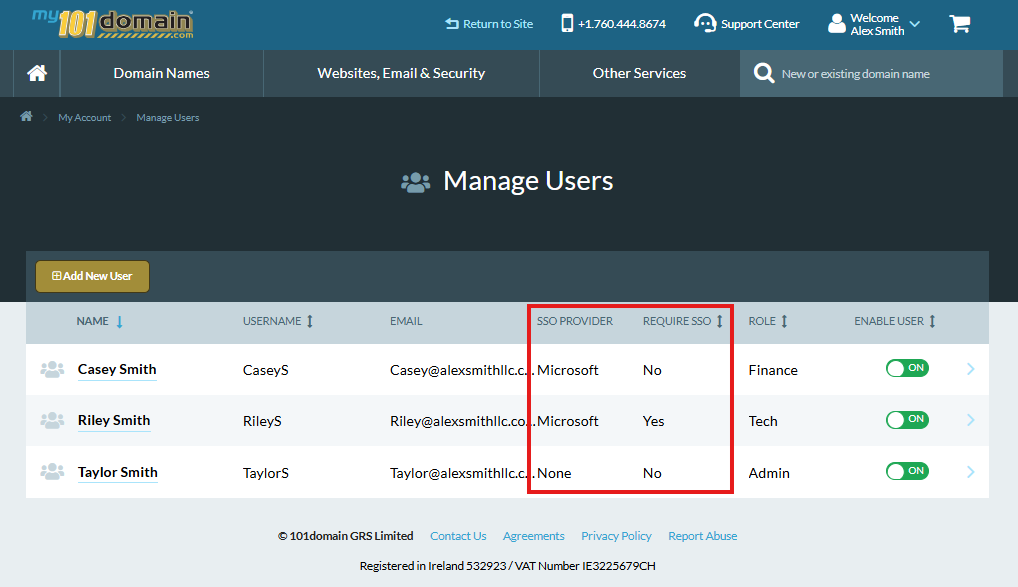The image size is (1018, 587).
Task: Click the user silhouette icon next to Alex Smith
Action: click(x=836, y=23)
